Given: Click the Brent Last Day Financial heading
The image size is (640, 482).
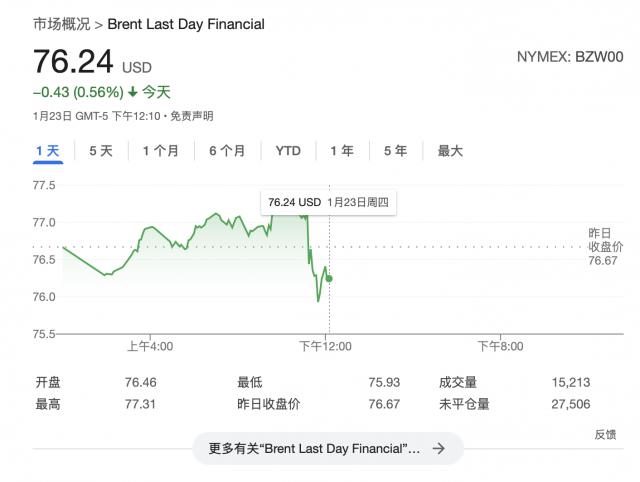Looking at the screenshot, I should pyautogui.click(x=186, y=23).
